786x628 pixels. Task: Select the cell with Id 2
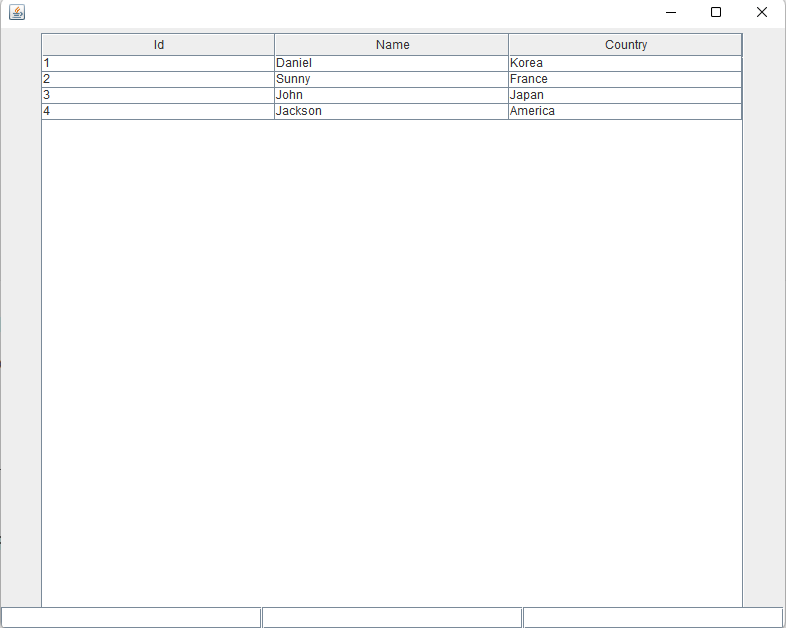click(158, 79)
